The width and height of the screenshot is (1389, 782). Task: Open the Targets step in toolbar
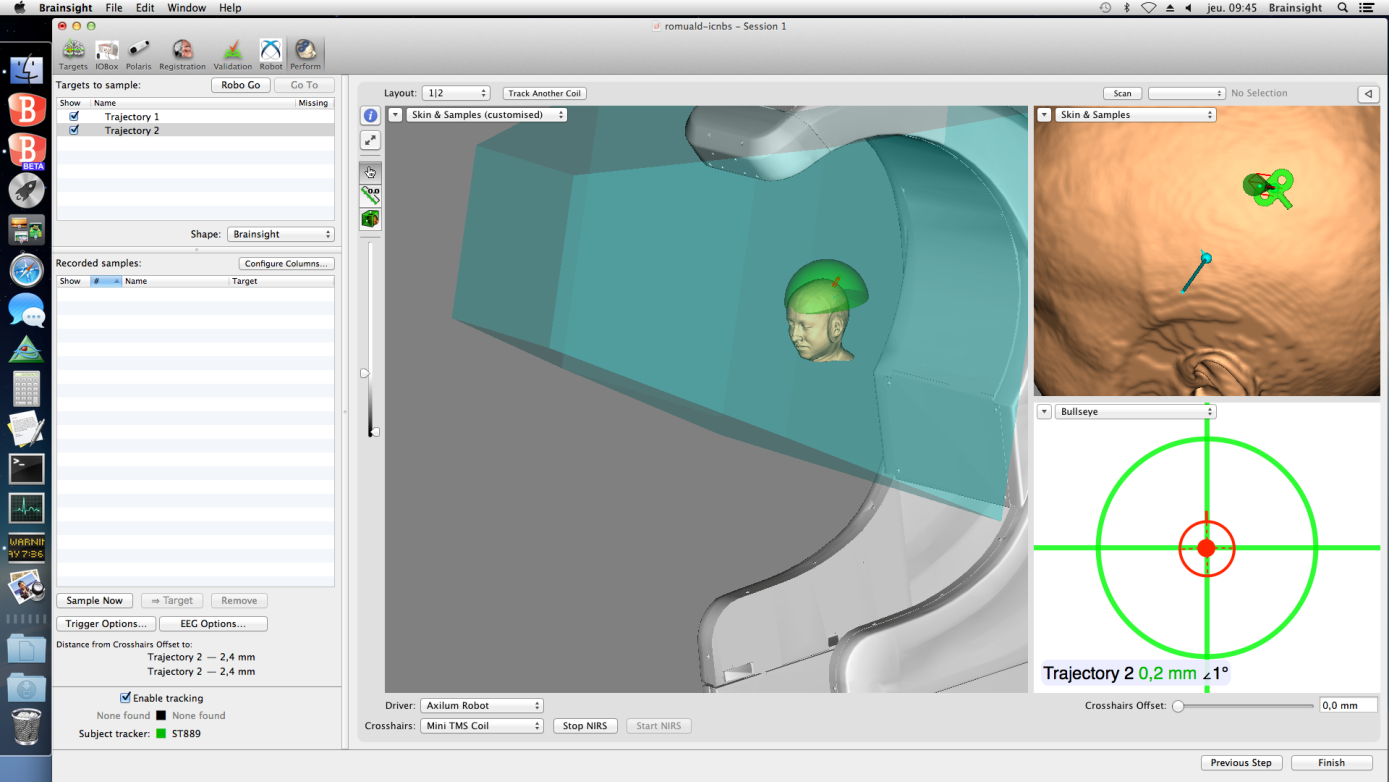[73, 54]
